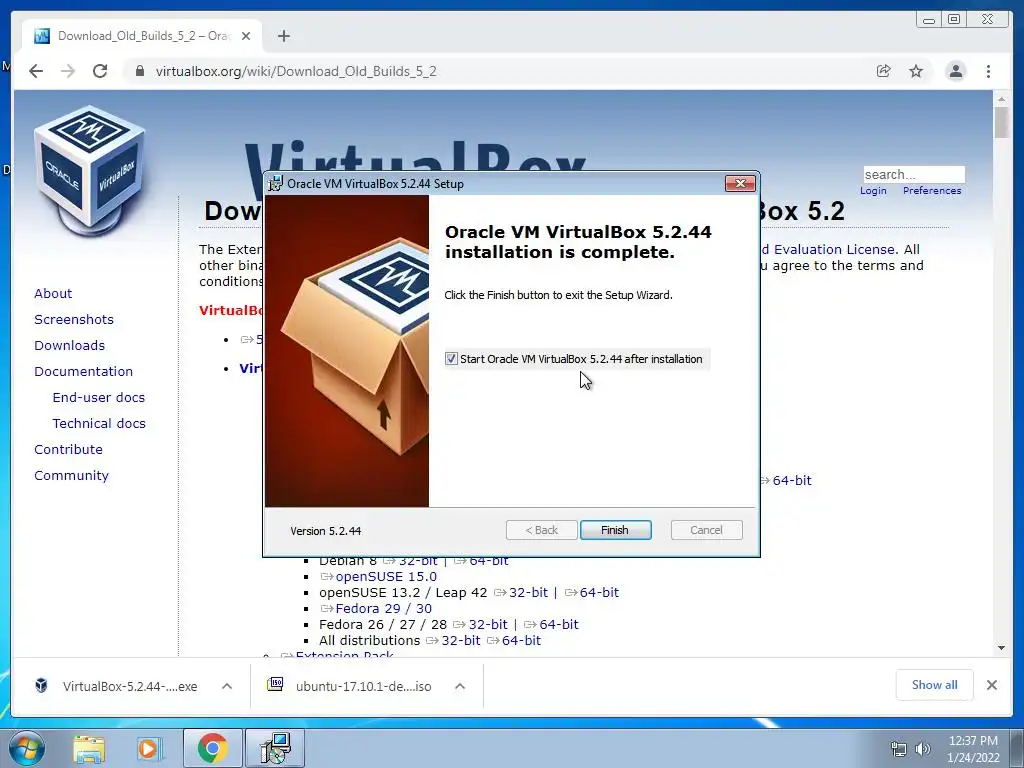This screenshot has width=1024, height=768.
Task: Open openSUSE 13.2 / Leap 42 64-bit link
Action: click(599, 592)
